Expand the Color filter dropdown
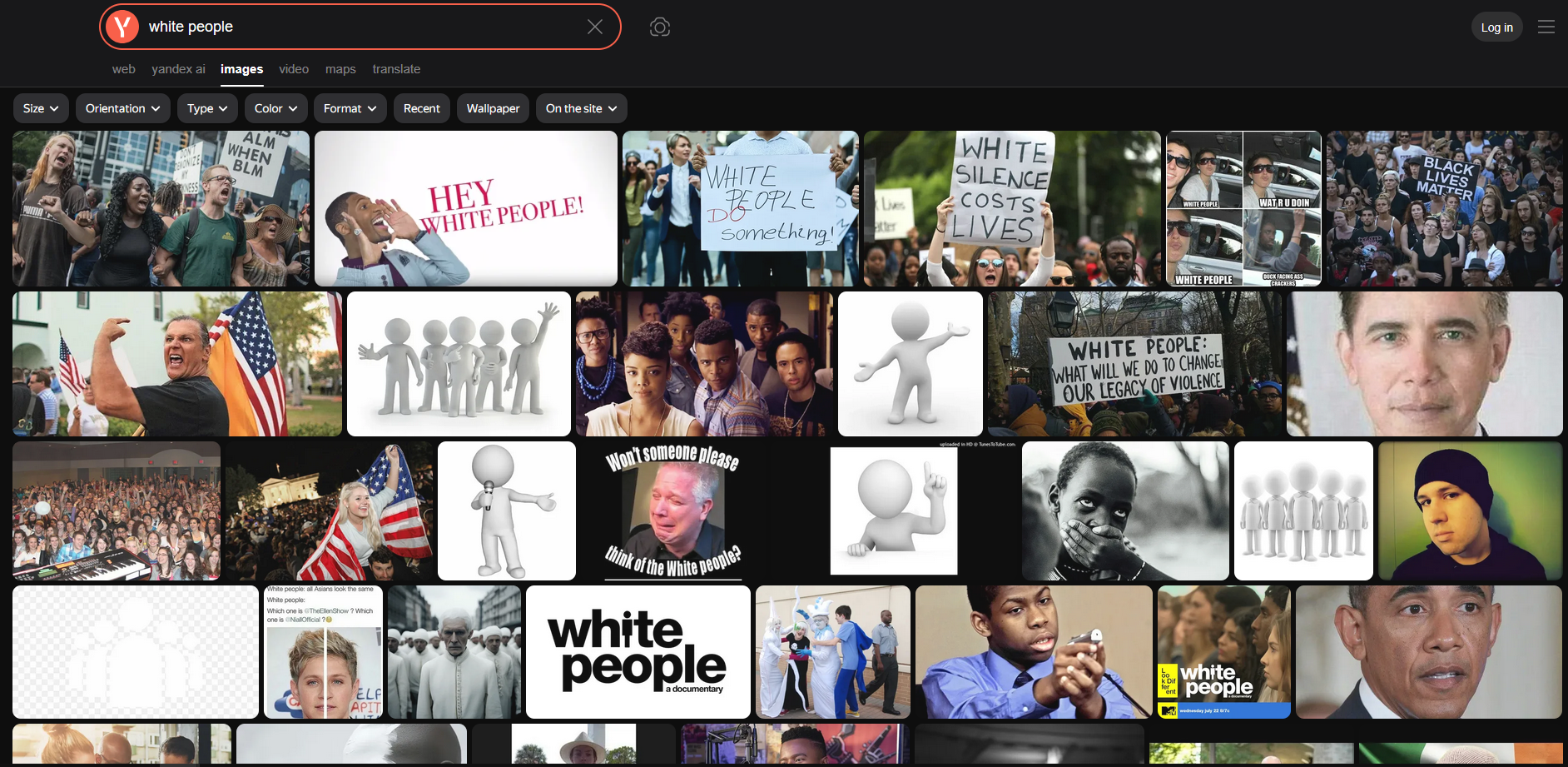The height and width of the screenshot is (767, 1568). tap(276, 108)
